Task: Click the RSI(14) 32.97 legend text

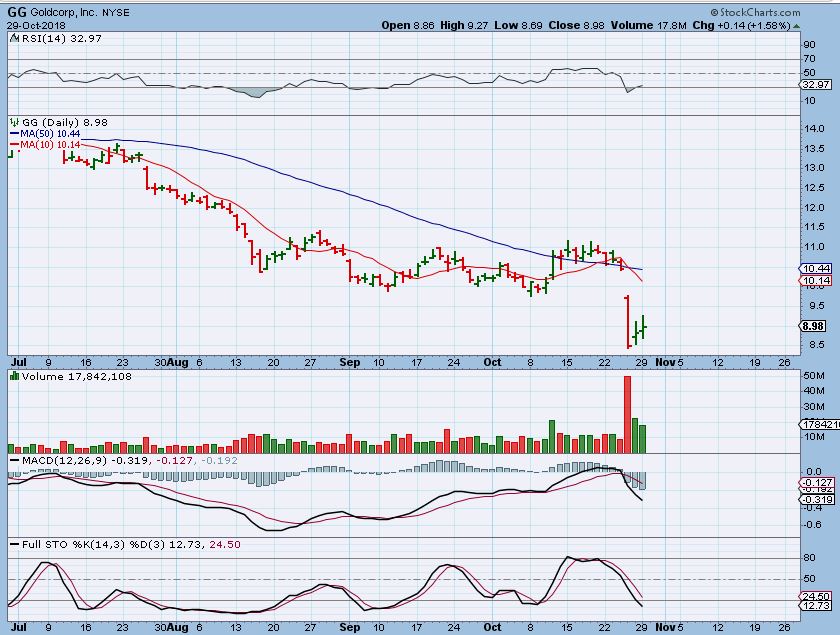Action: click(x=61, y=39)
